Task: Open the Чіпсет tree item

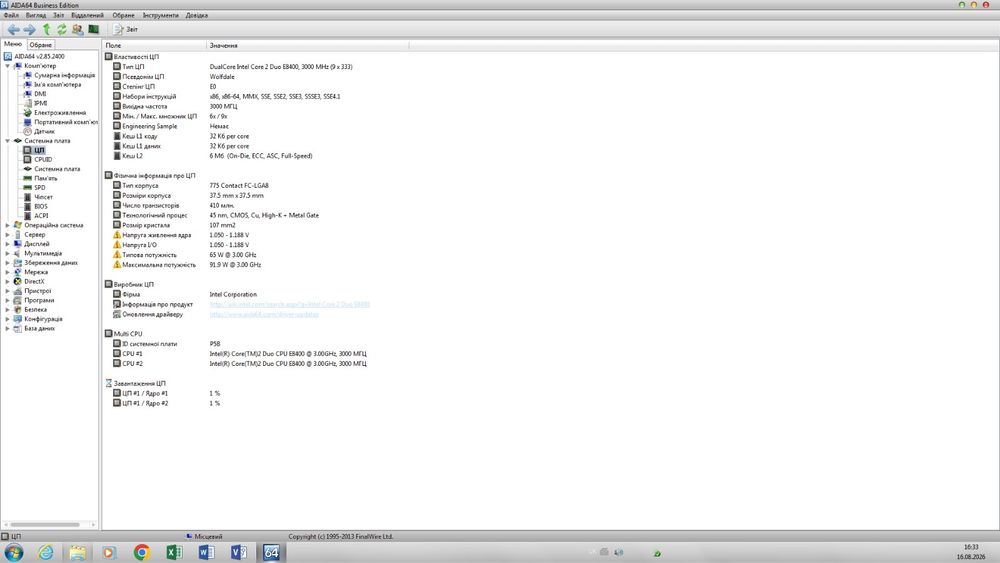Action: [43, 197]
